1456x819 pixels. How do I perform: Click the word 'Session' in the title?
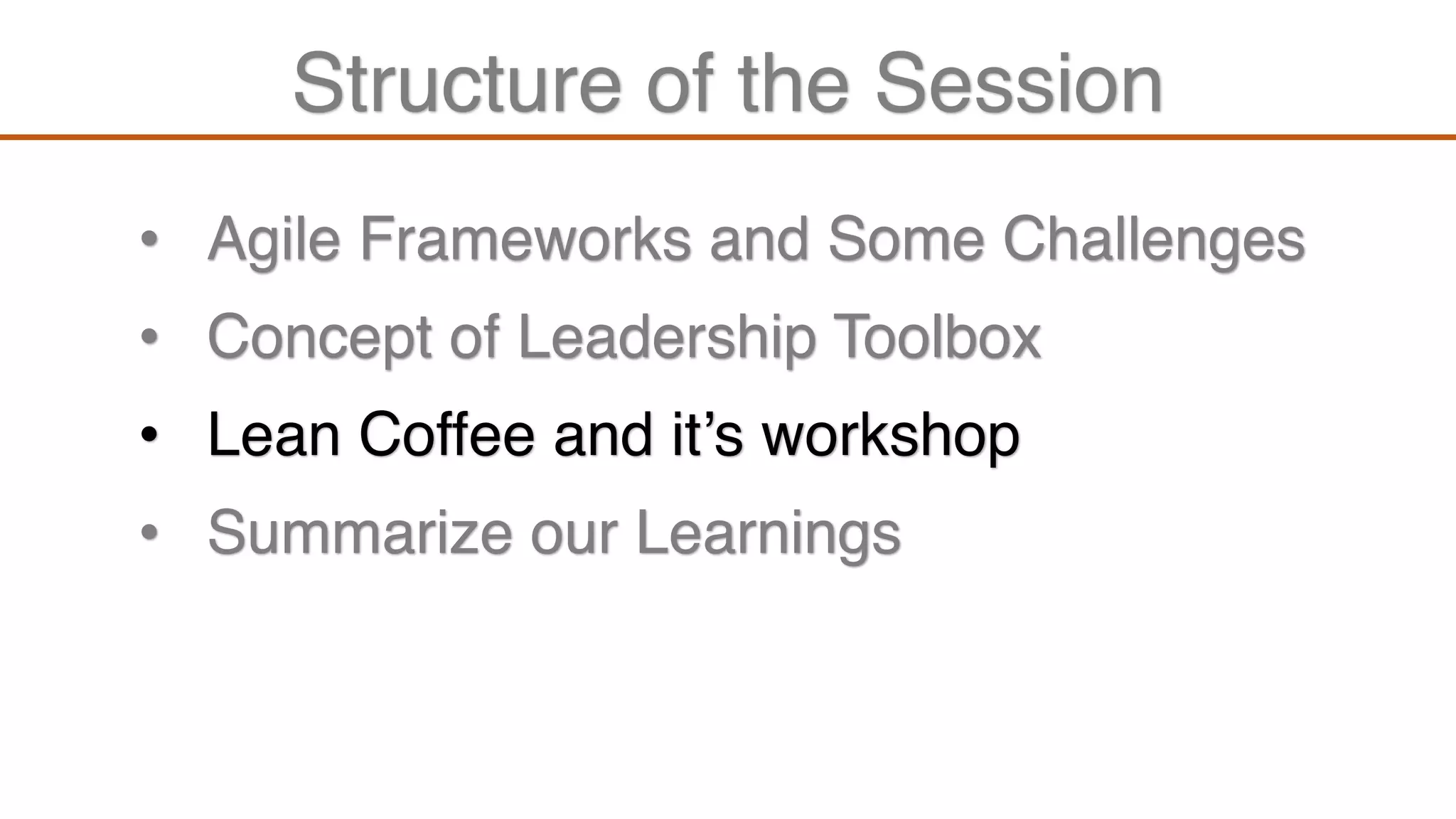(x=1019, y=83)
